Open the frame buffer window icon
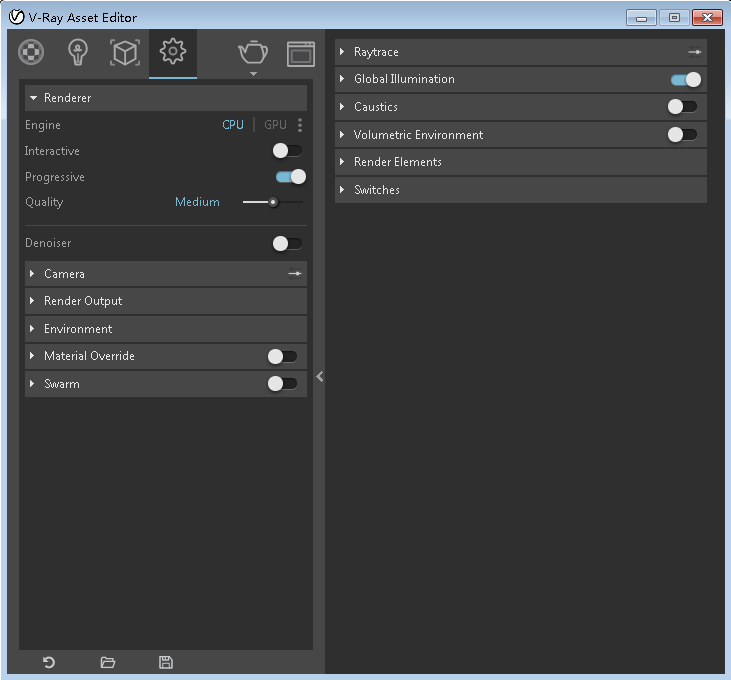This screenshot has width=731, height=680. (301, 53)
